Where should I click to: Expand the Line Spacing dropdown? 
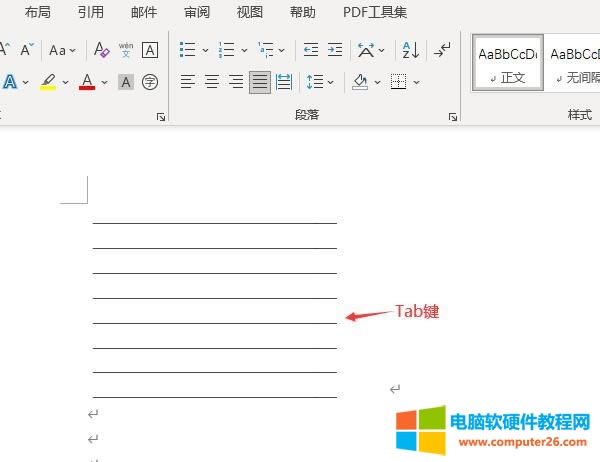[333, 82]
